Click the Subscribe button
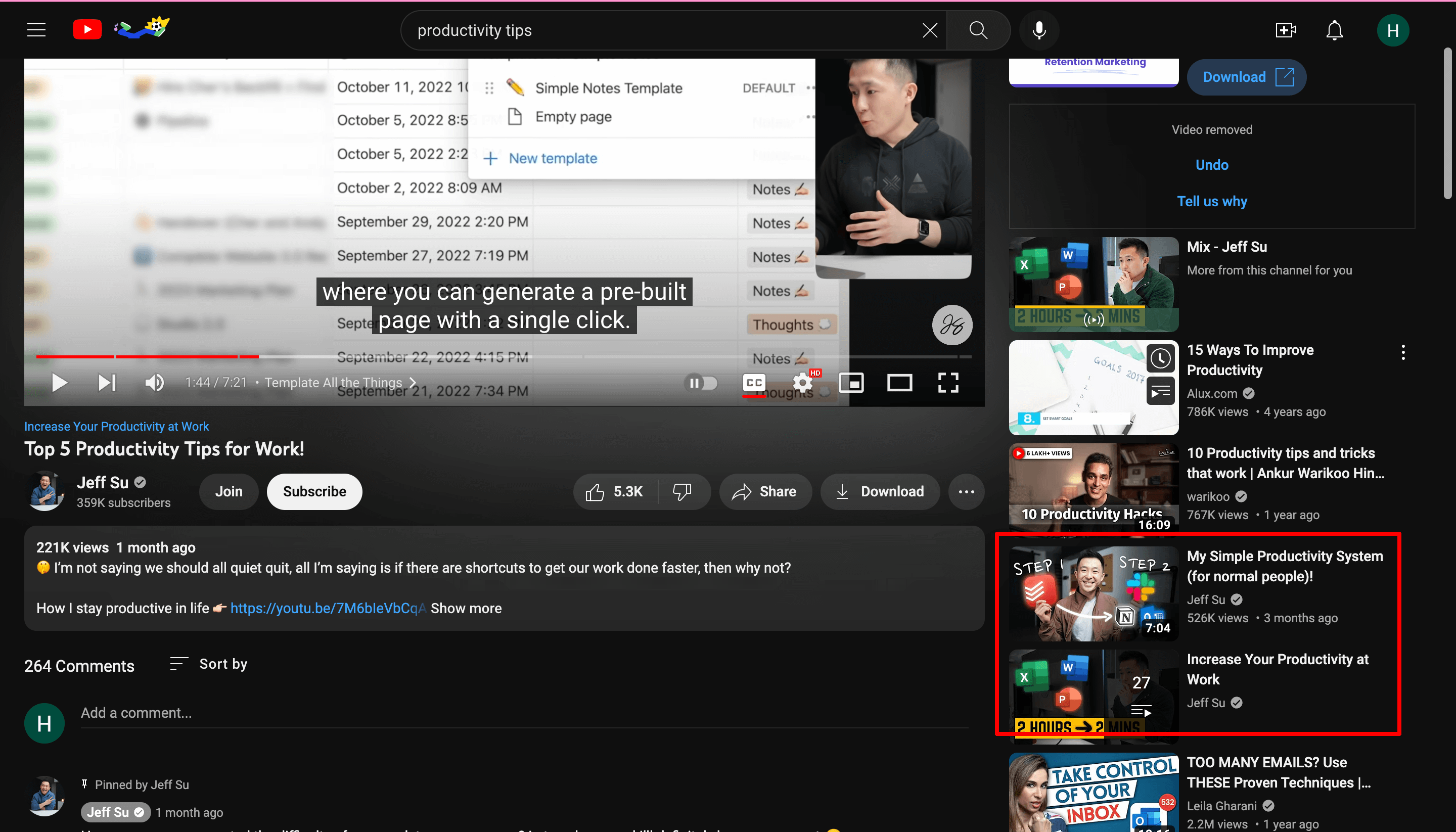1456x832 pixels. [x=314, y=491]
